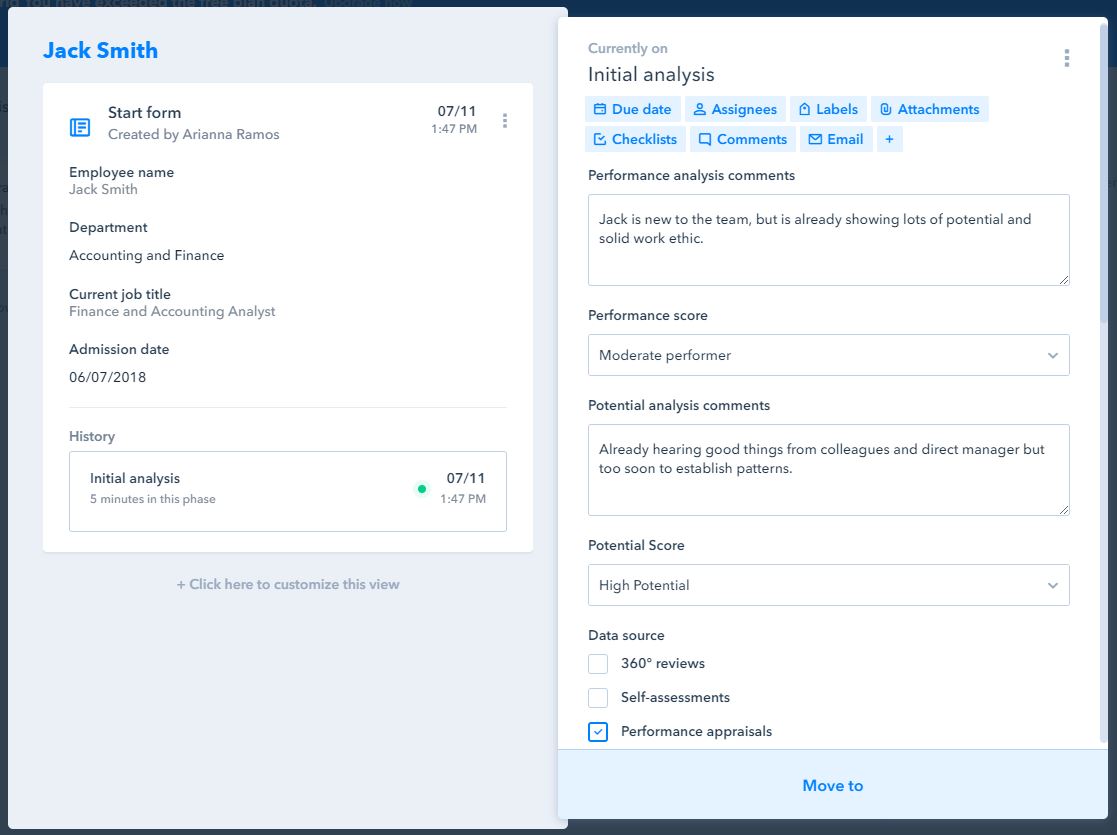Check the 360° reviews checkbox

[598, 664]
